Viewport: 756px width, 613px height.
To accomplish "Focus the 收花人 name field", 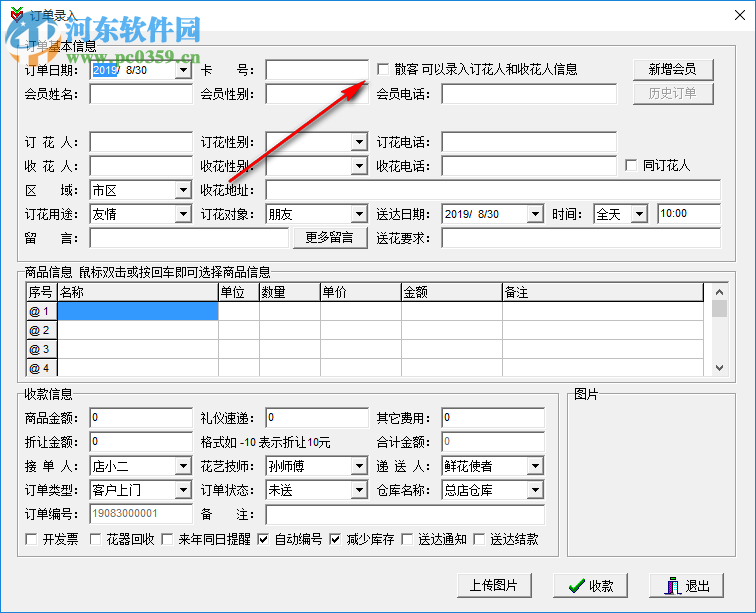I will 141,166.
